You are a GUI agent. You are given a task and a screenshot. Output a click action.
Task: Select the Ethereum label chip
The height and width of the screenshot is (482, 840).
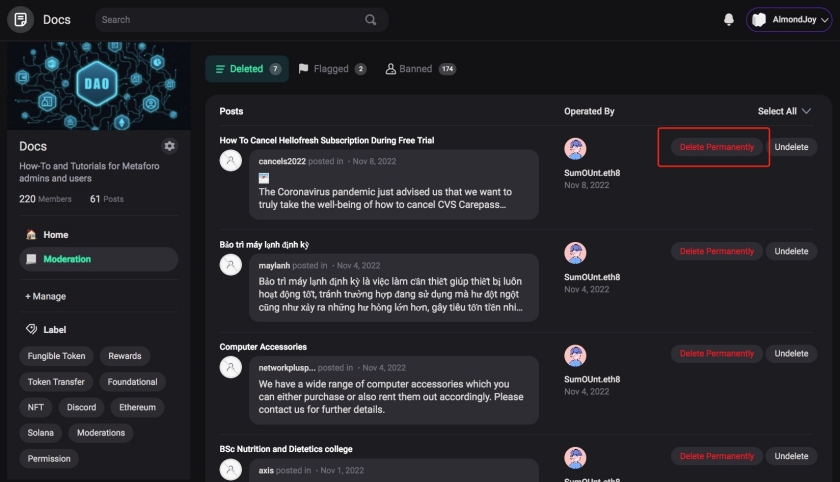[x=138, y=408]
